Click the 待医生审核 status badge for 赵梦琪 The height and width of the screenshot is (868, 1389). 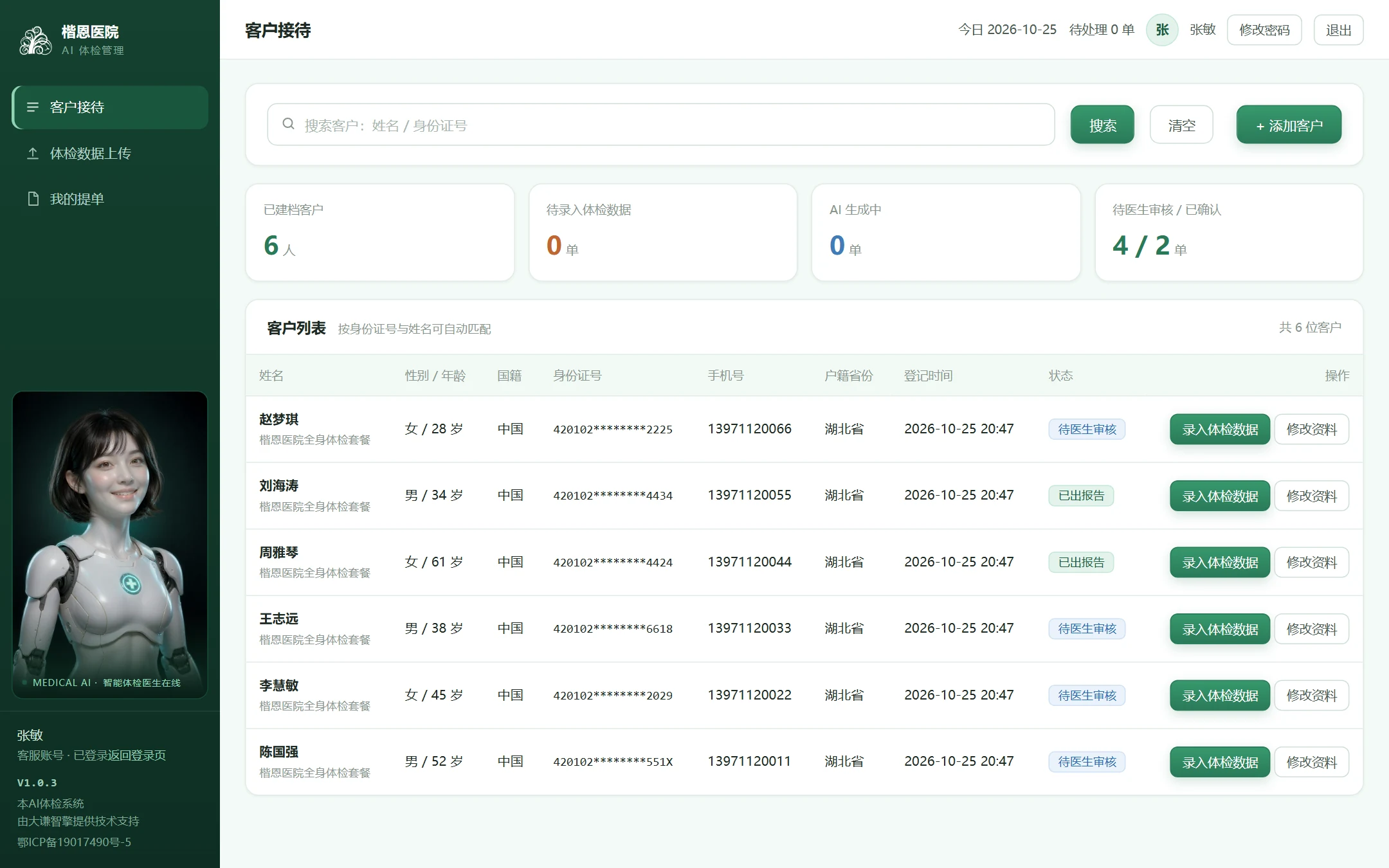pos(1087,429)
